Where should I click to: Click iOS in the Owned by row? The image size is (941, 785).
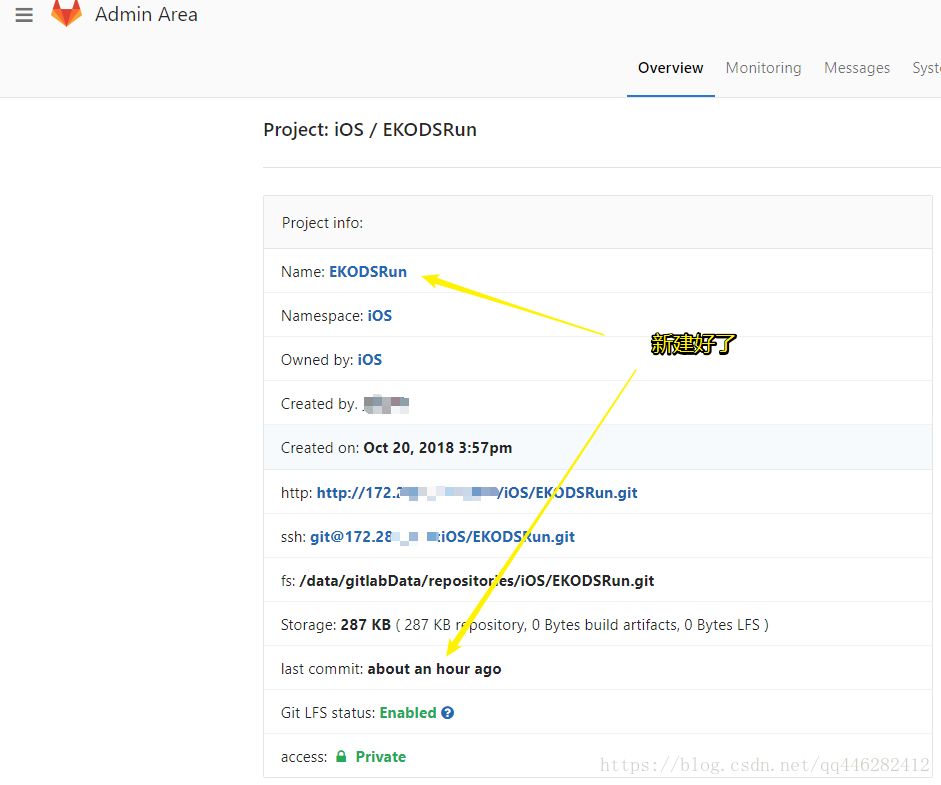pyautogui.click(x=370, y=359)
